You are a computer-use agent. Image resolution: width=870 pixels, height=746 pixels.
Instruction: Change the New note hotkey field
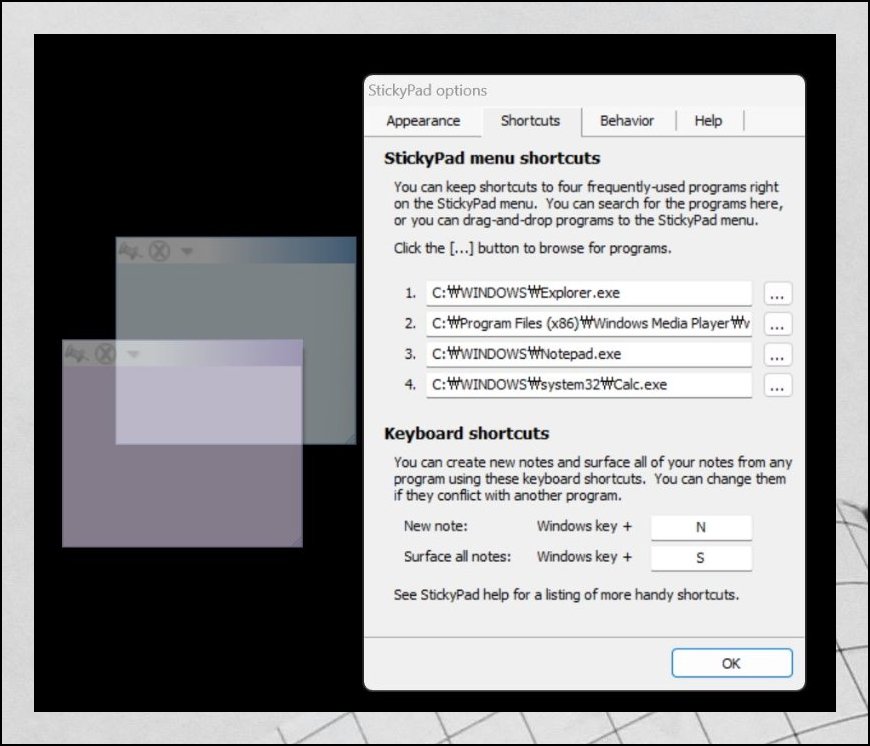coord(701,527)
